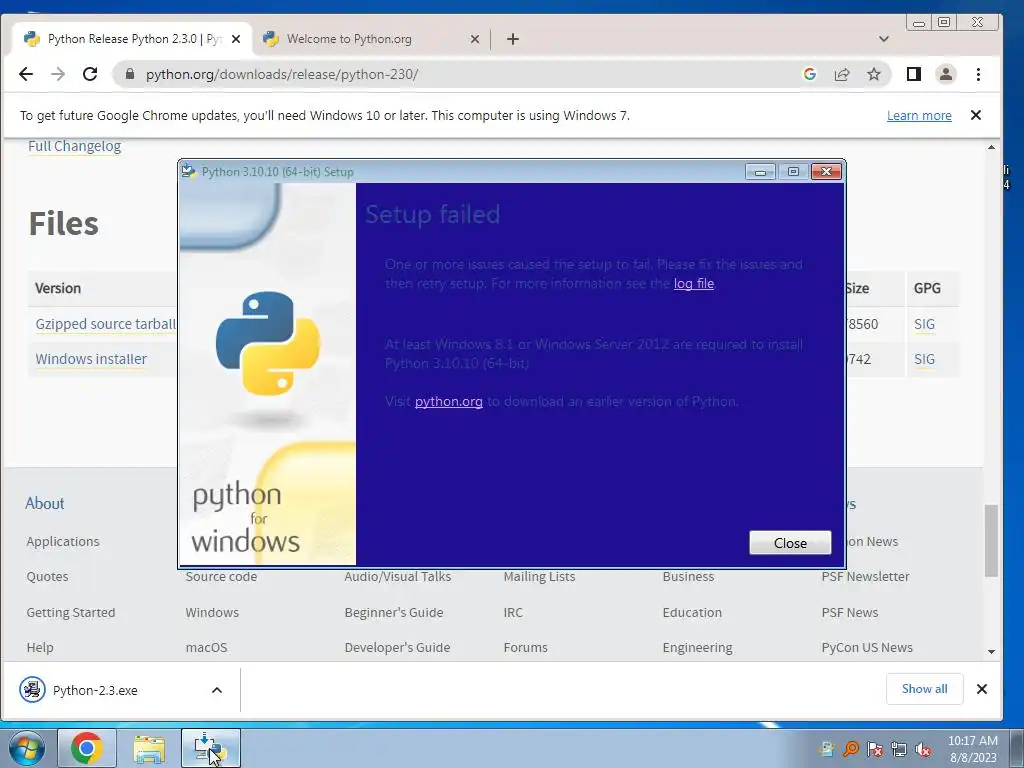1024x768 pixels.
Task: Close Python Setup with red X
Action: click(826, 172)
